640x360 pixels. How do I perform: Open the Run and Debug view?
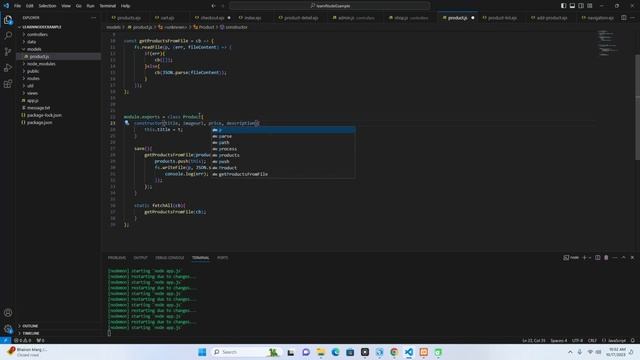point(8,68)
